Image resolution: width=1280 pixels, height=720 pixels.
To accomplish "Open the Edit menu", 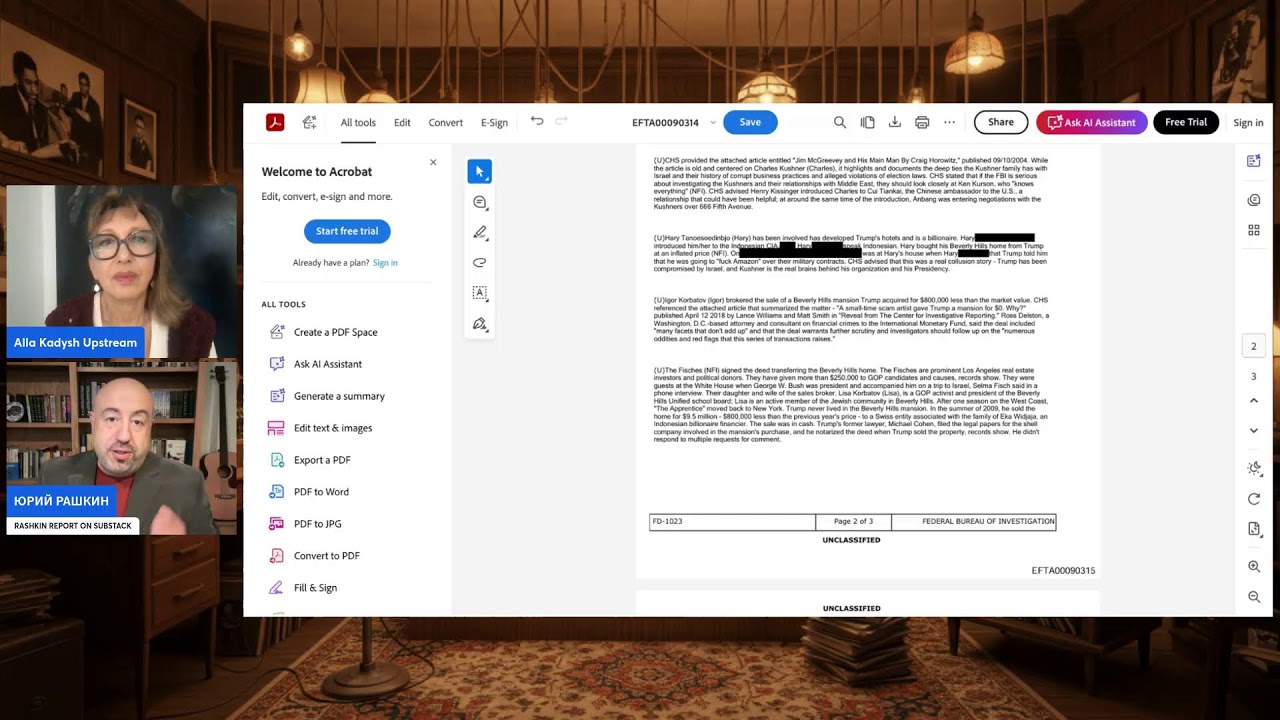I will coord(402,123).
